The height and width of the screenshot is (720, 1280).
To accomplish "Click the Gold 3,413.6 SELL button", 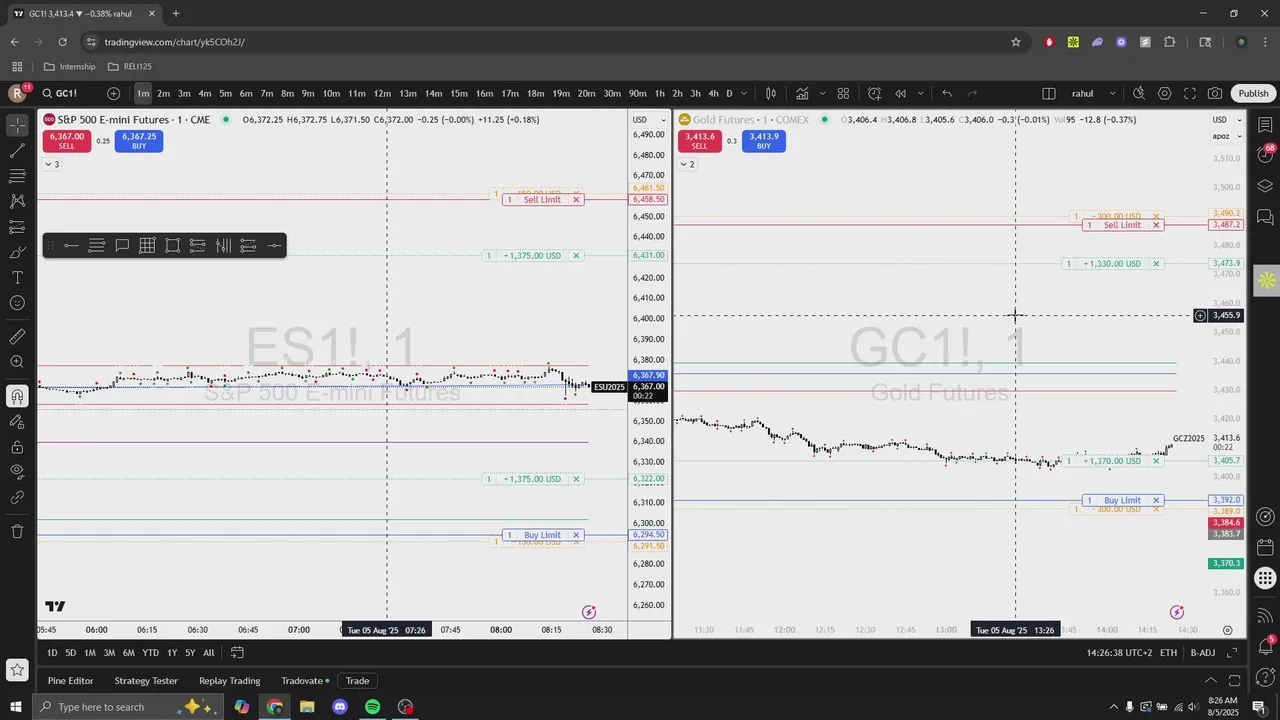I will pos(700,141).
